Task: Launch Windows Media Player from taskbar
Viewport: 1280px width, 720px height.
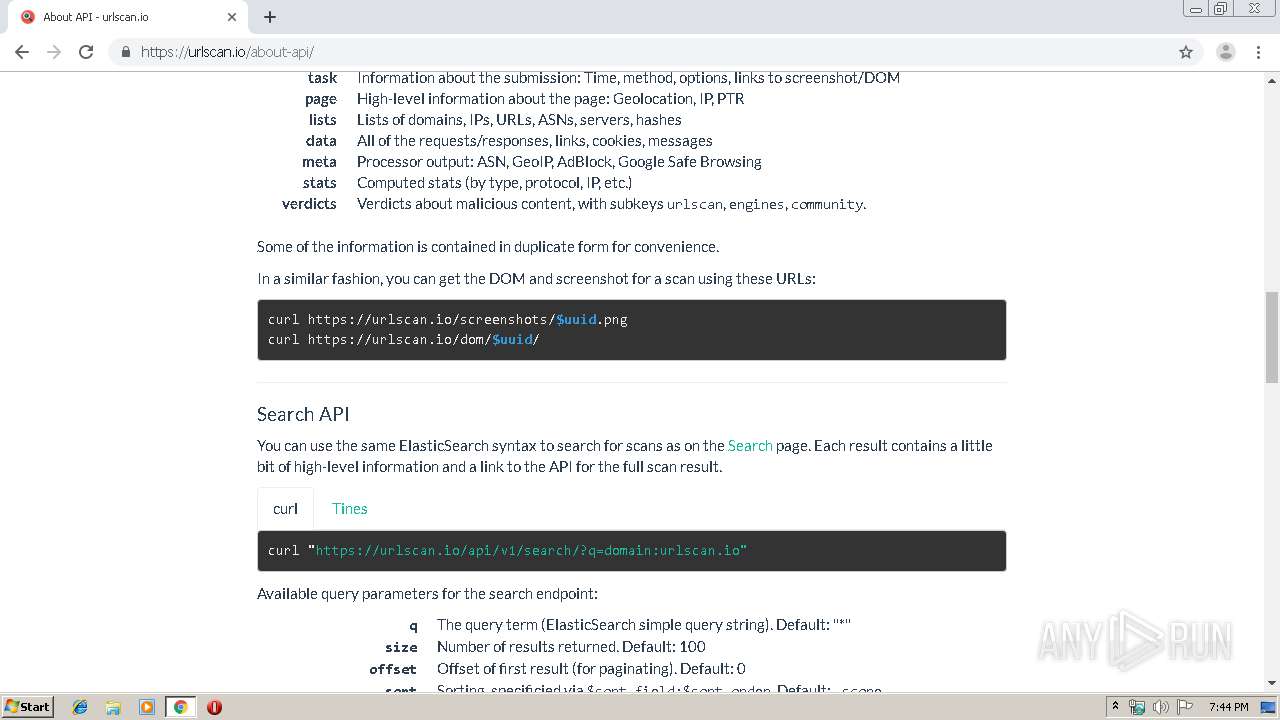Action: 147,707
